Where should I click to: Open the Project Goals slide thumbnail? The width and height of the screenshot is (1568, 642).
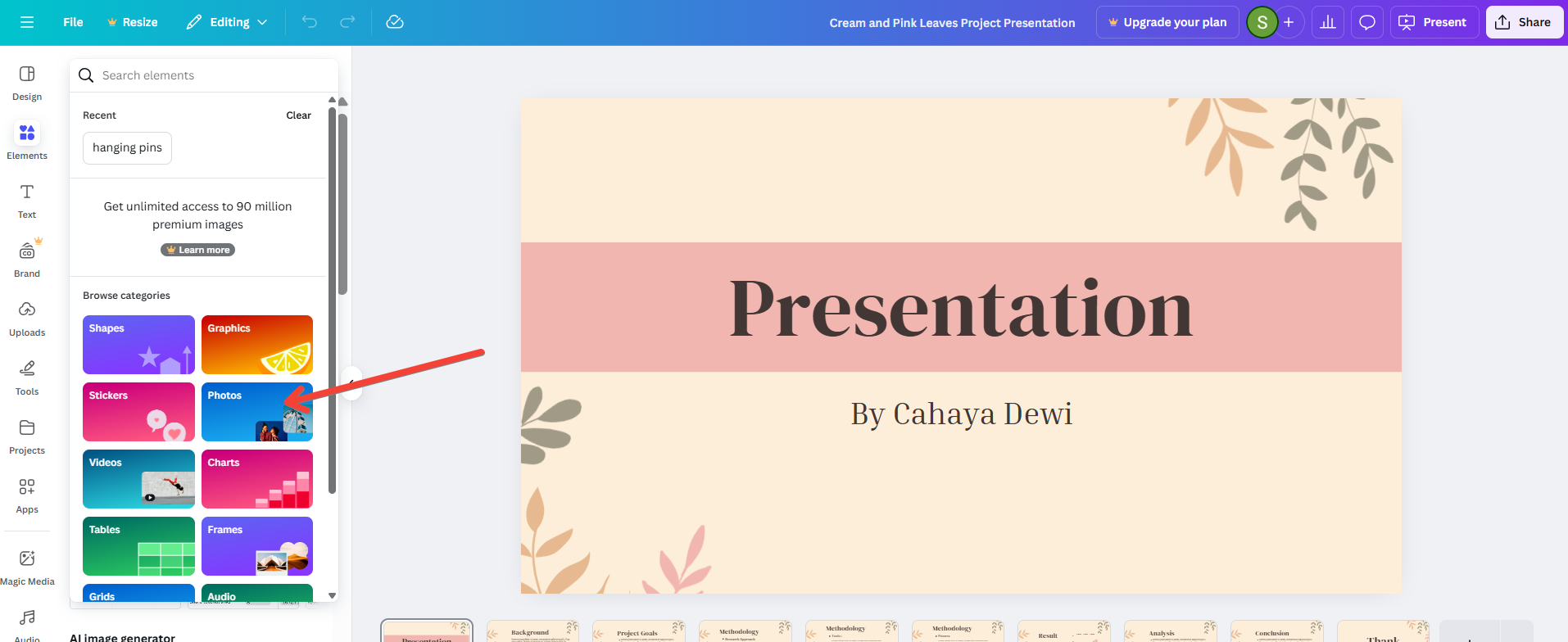click(639, 631)
